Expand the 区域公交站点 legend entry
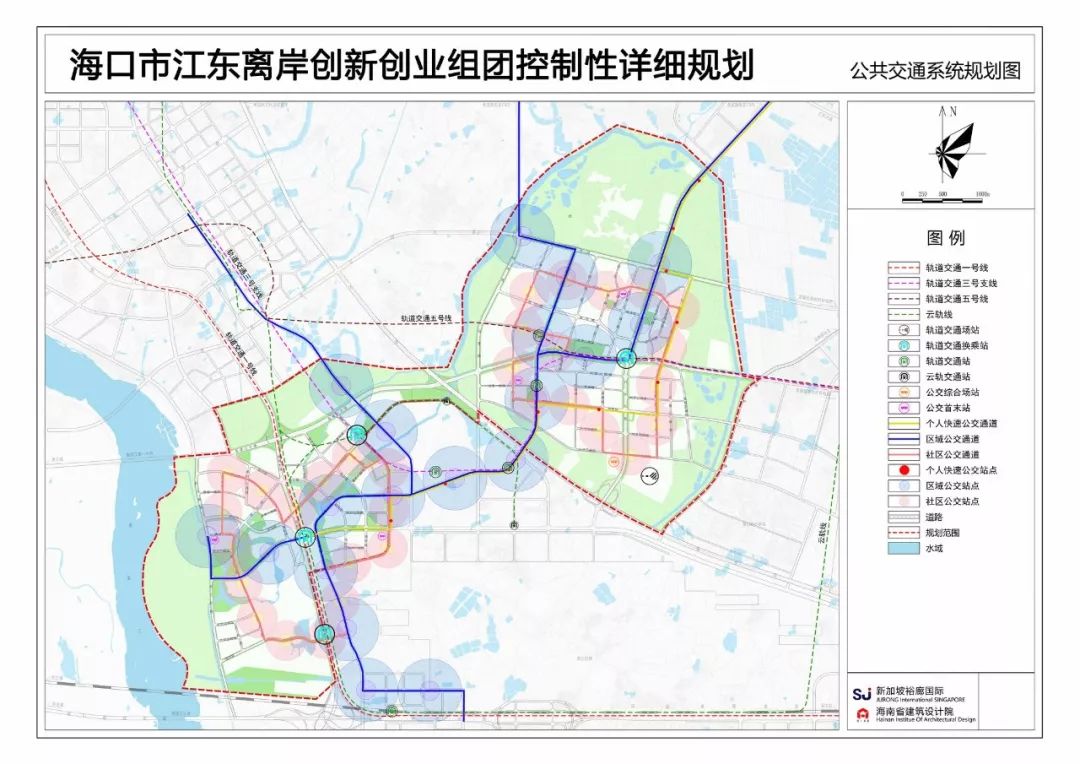 click(x=903, y=483)
